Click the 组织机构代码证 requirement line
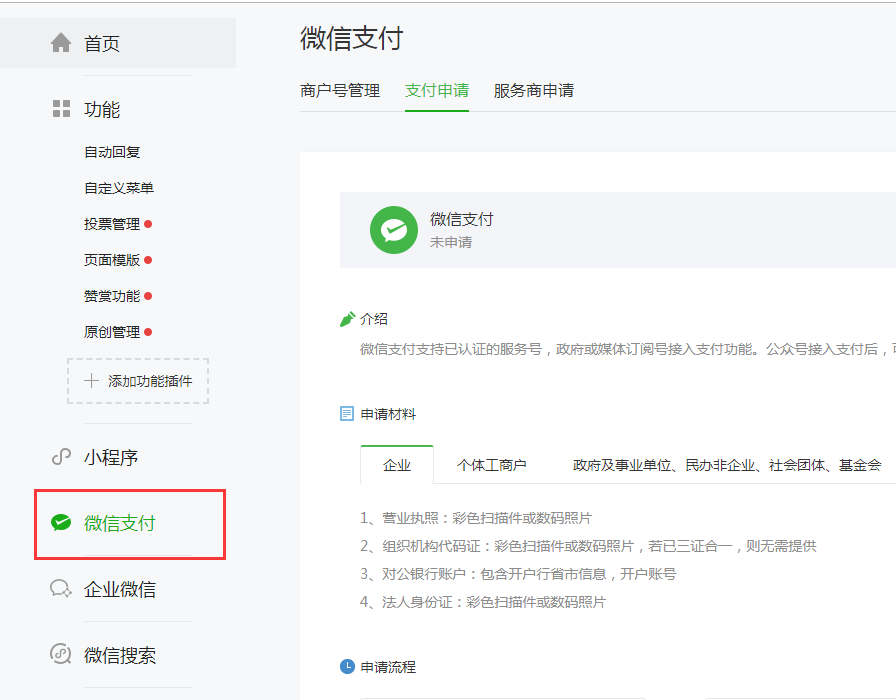The width and height of the screenshot is (896, 700). pos(588,546)
